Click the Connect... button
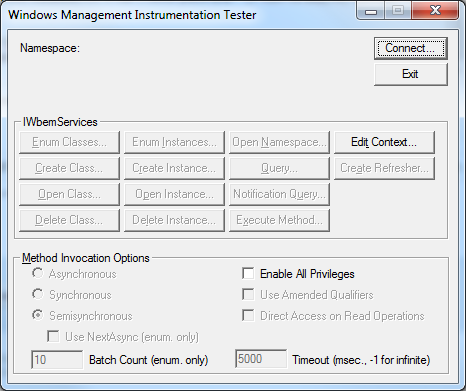The width and height of the screenshot is (466, 391). 410,48
